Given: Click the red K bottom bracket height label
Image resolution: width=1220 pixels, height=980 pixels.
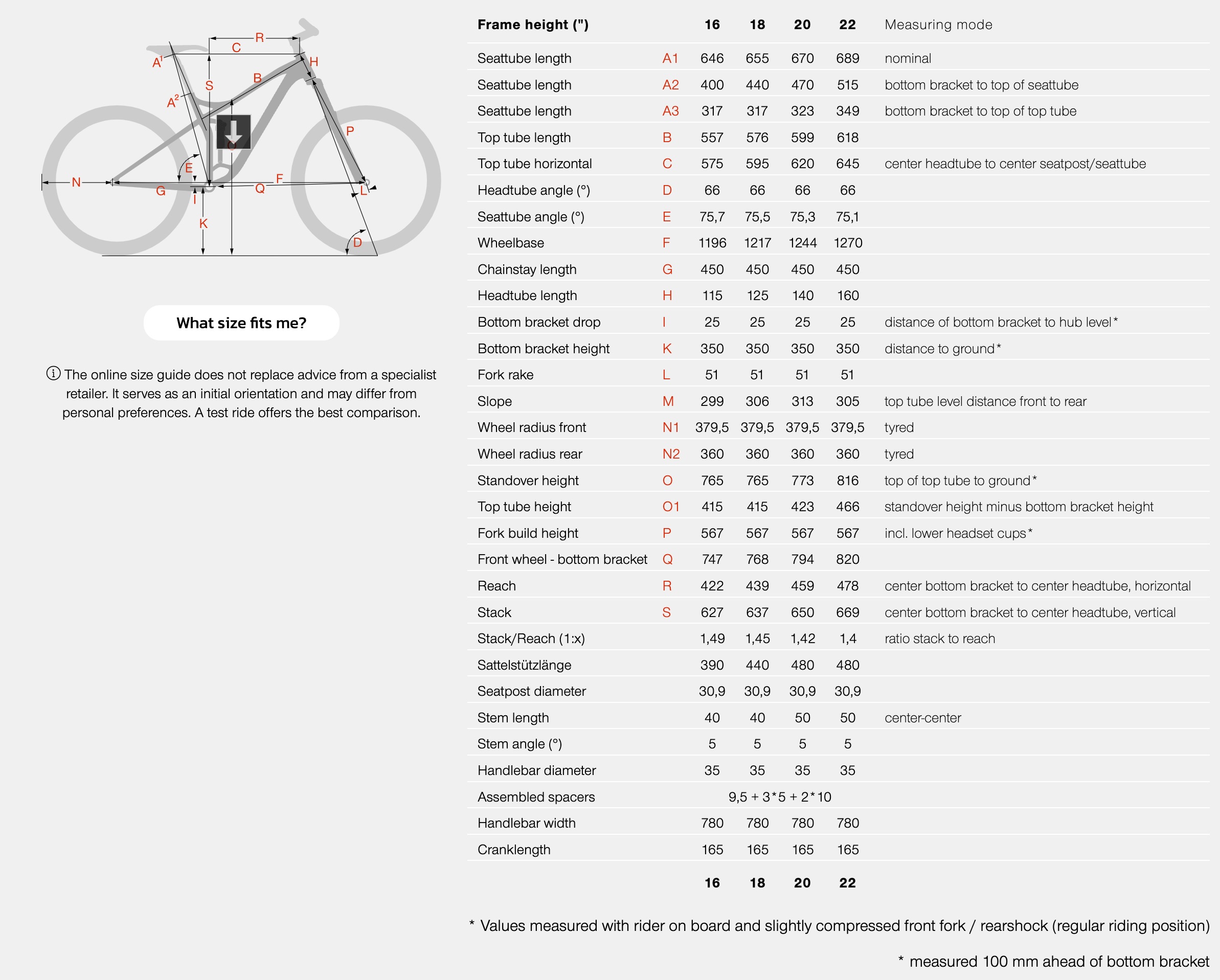Looking at the screenshot, I should (x=203, y=223).
